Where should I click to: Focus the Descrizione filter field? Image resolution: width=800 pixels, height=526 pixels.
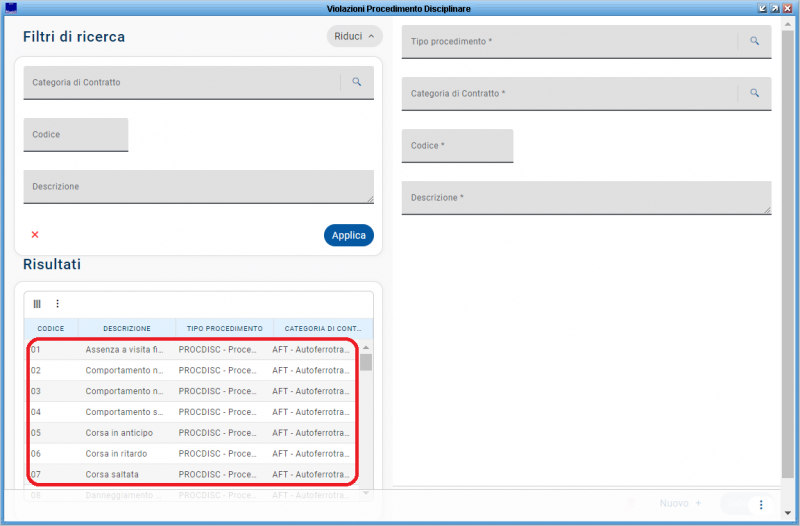point(198,187)
